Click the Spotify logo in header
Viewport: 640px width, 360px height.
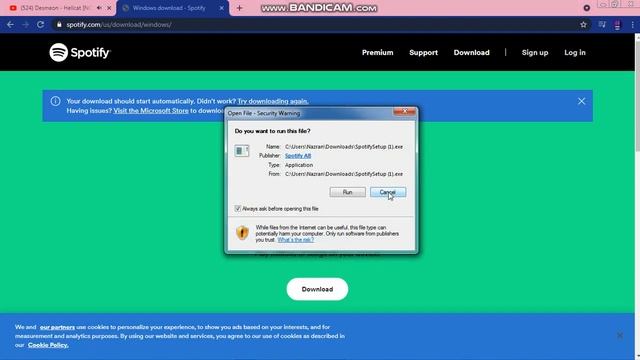point(80,52)
